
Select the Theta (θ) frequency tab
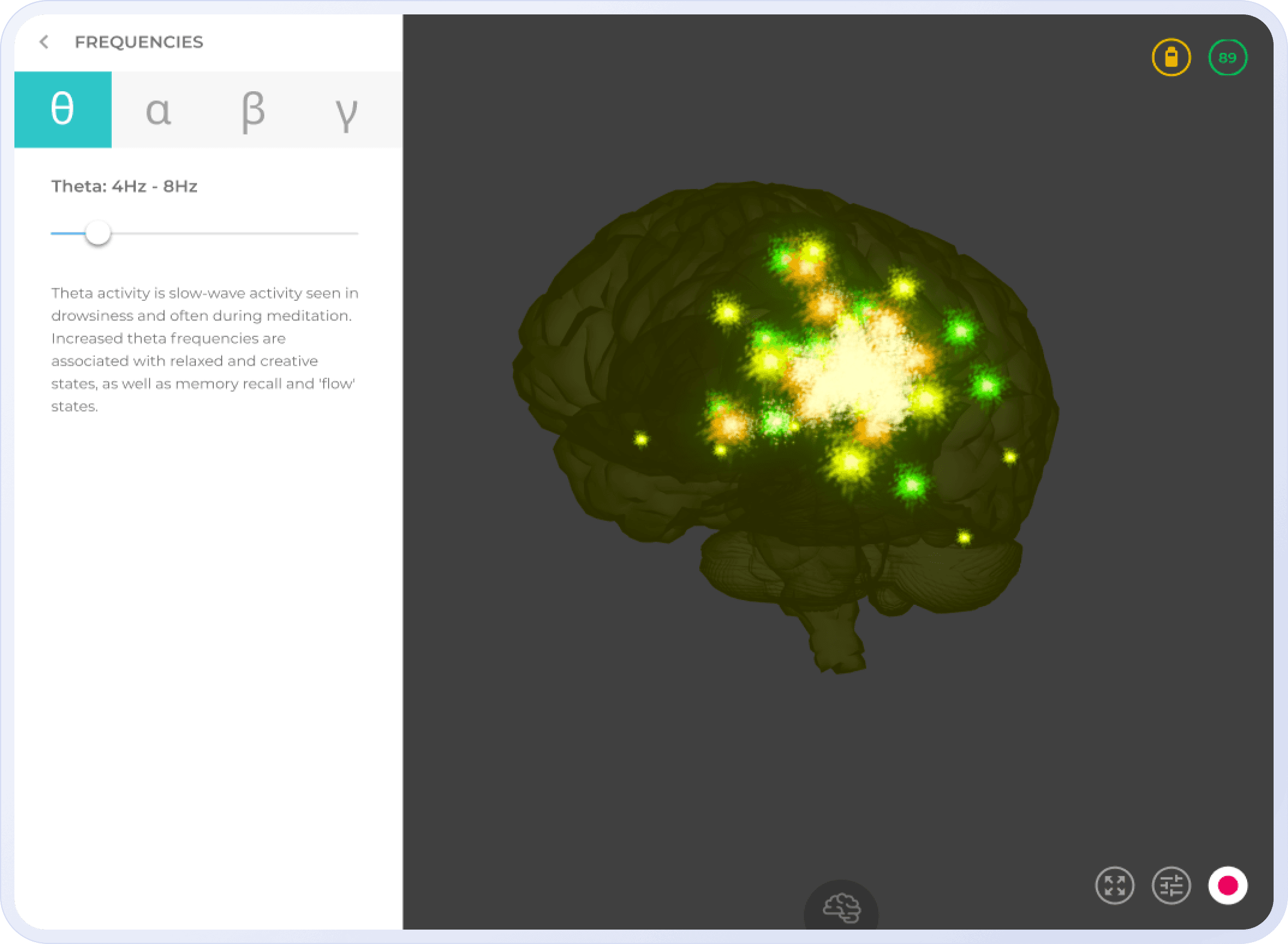click(x=63, y=110)
